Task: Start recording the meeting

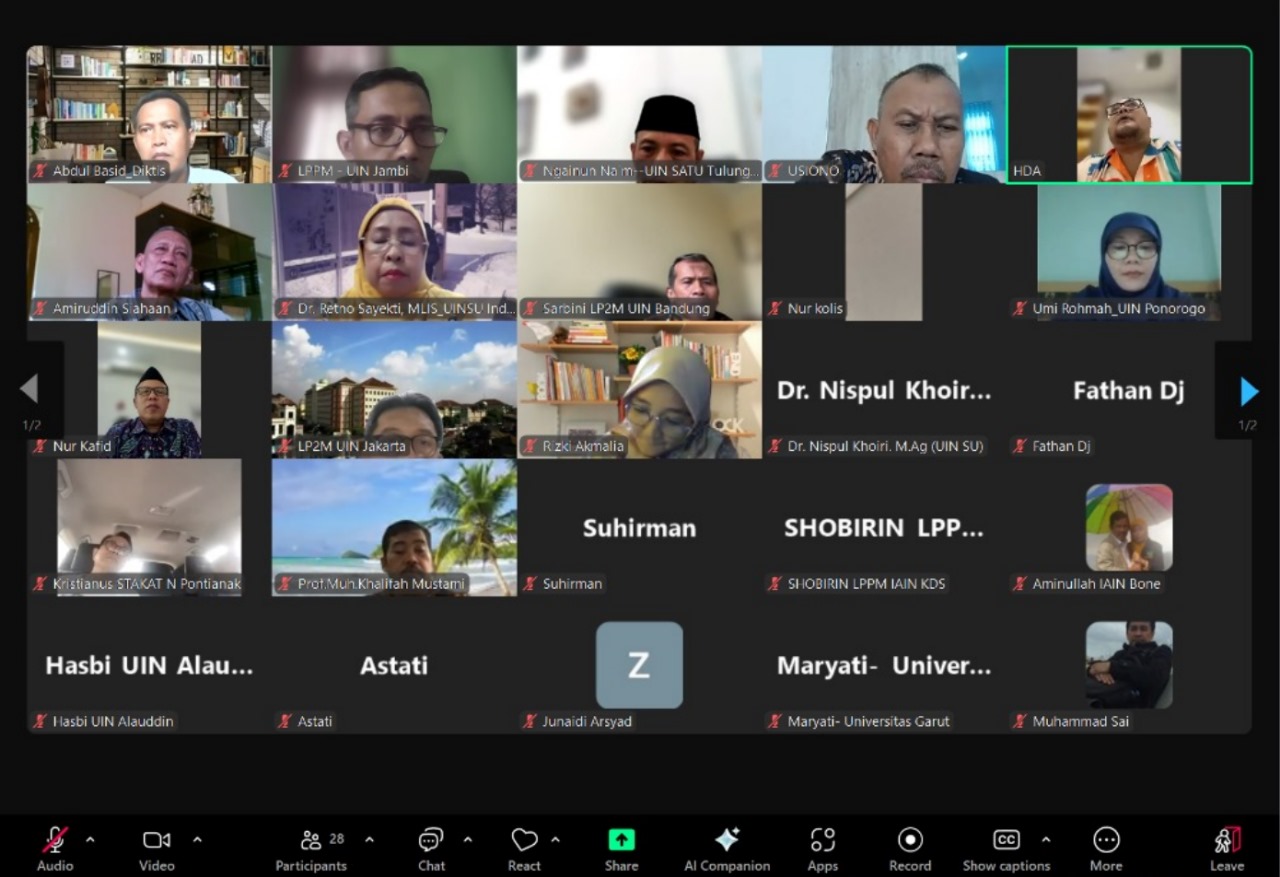Action: point(910,849)
